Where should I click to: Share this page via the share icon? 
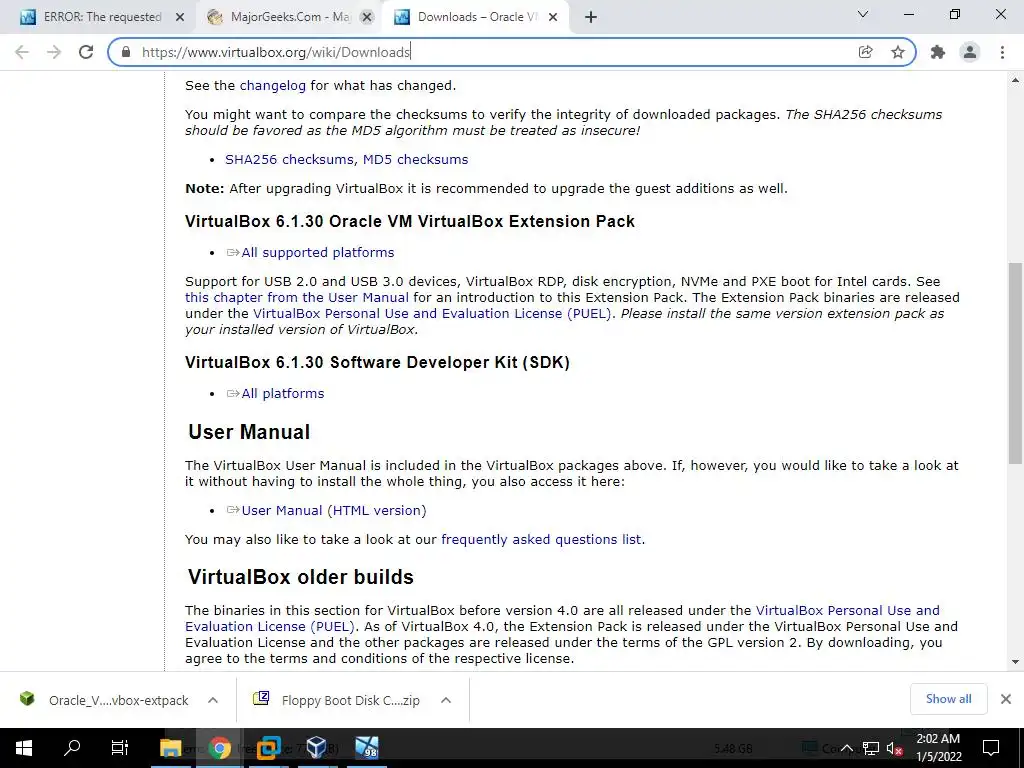pos(865,52)
